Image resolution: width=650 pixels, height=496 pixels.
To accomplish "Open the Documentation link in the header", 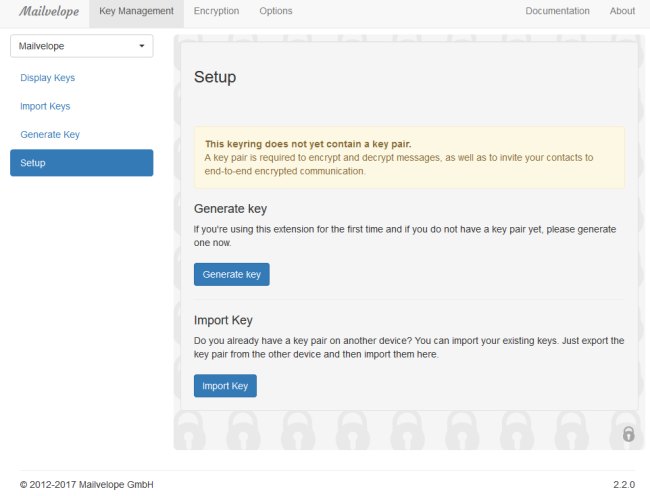I will tap(557, 11).
